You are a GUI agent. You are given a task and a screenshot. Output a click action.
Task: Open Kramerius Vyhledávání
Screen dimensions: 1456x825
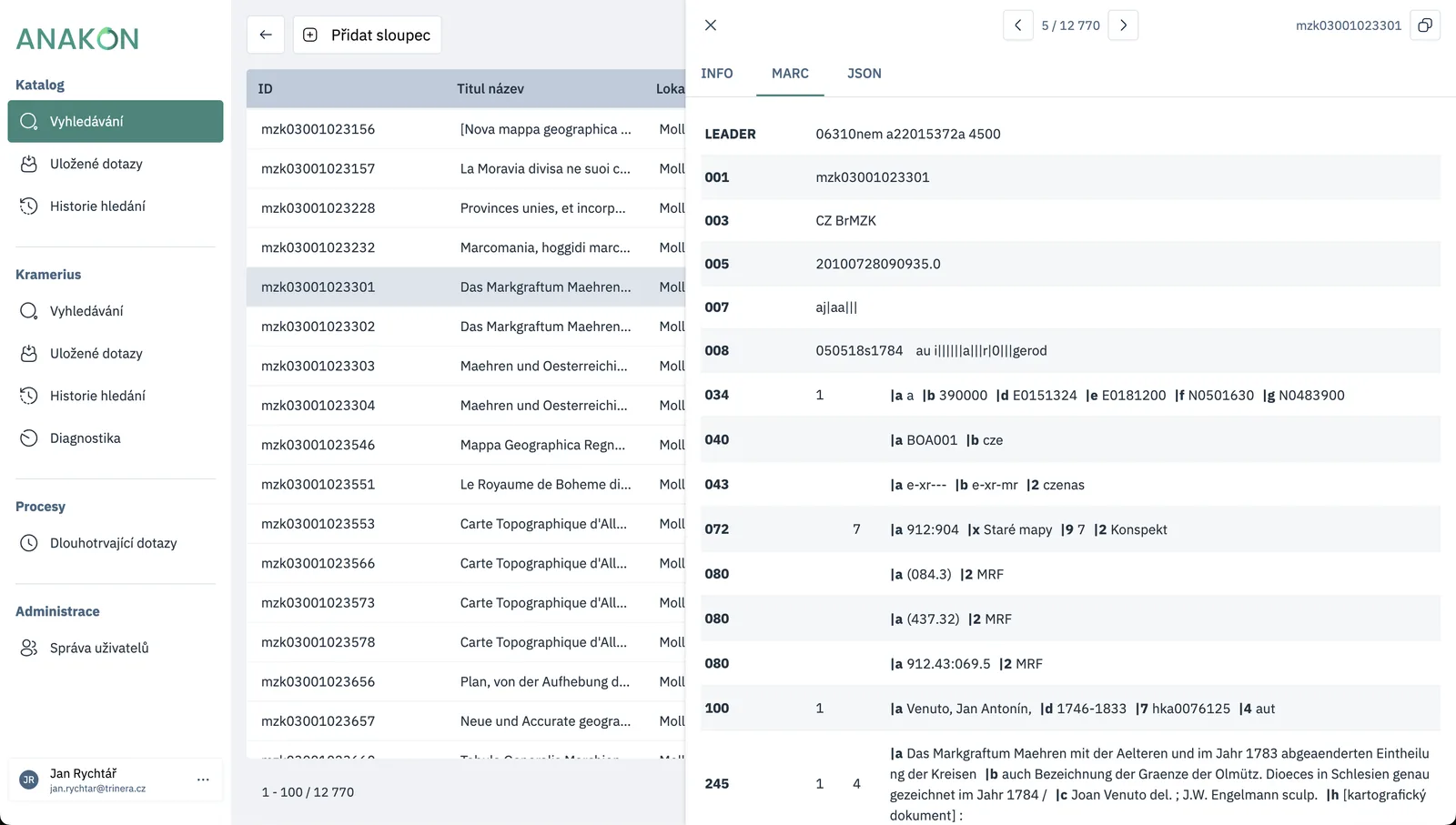(x=116, y=311)
